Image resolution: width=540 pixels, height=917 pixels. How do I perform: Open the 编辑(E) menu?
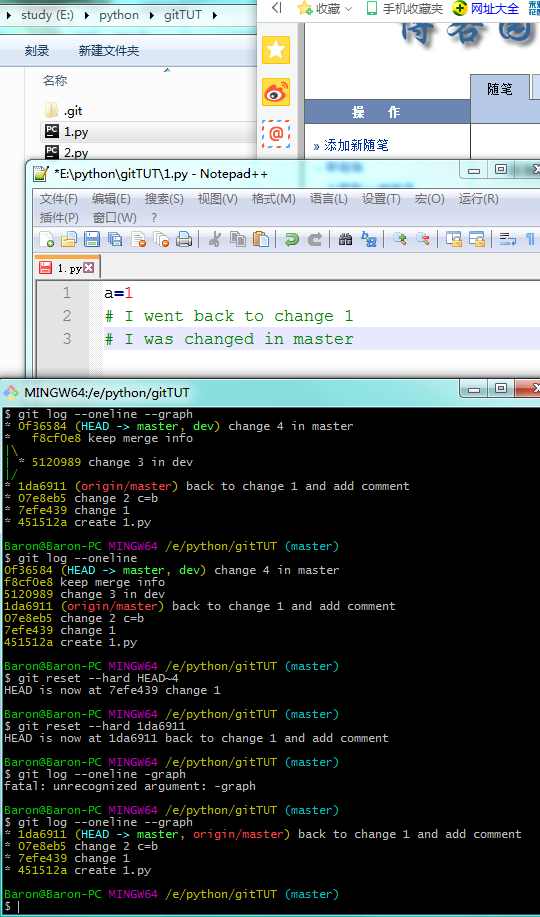111,199
